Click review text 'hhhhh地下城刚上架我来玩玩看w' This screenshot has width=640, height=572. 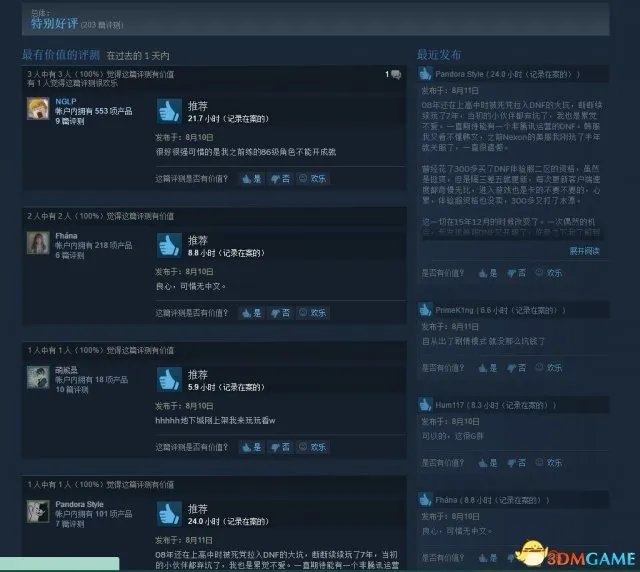216,421
